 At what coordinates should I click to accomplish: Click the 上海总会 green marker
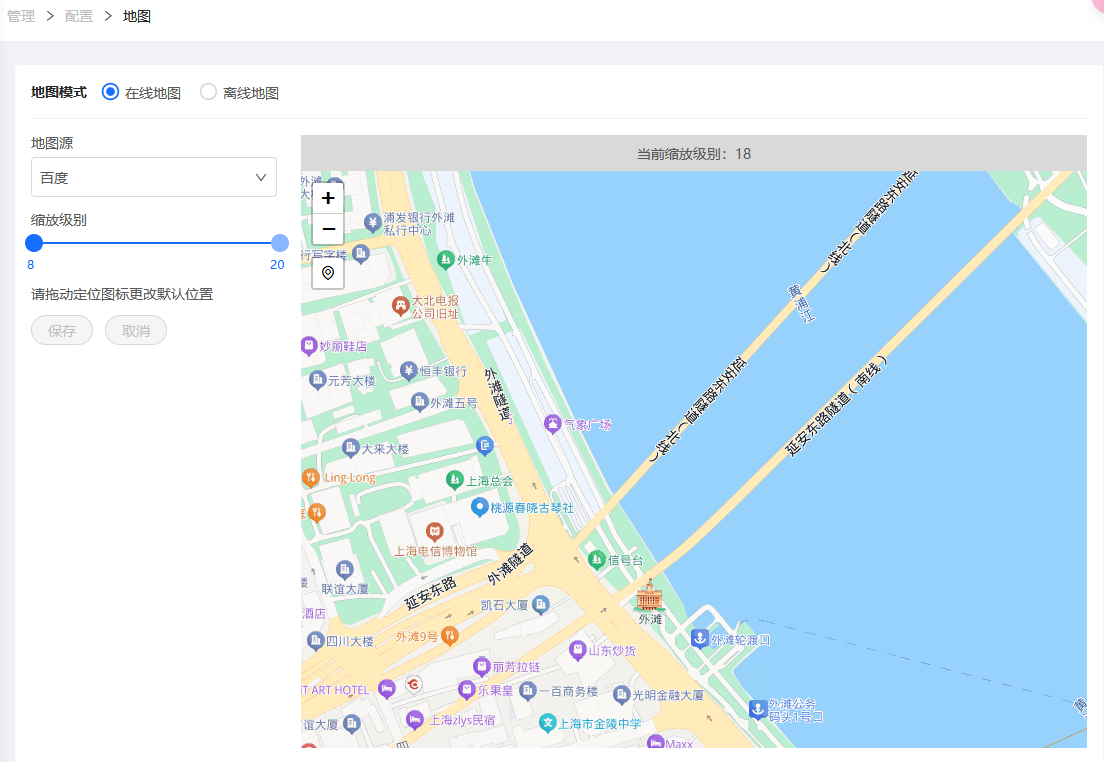(455, 480)
